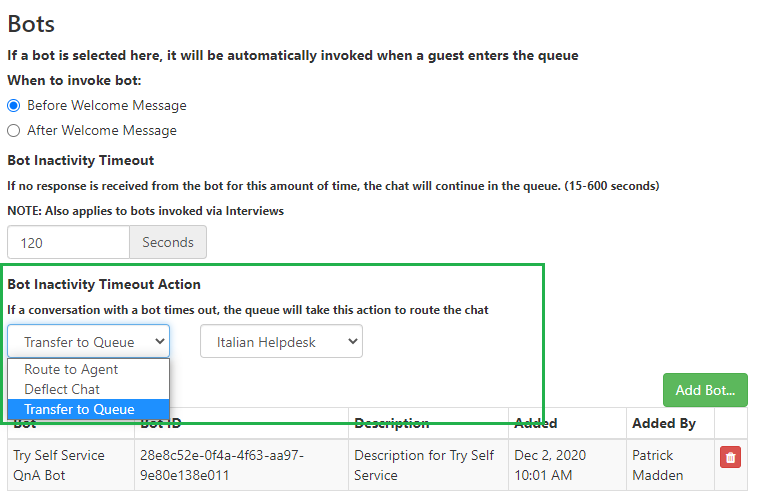Click the bot ID 28e8c52e cell
757x499 pixels.
click(x=222, y=465)
